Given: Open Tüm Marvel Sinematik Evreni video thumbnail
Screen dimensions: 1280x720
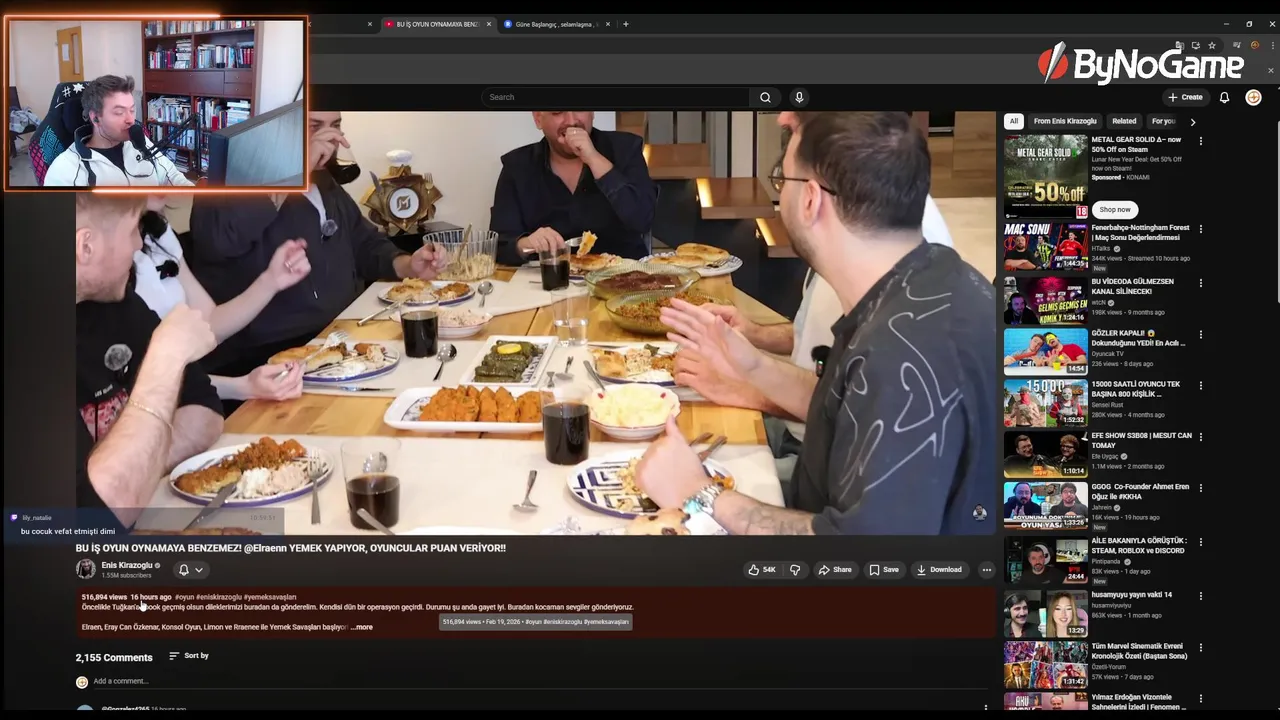Looking at the screenshot, I should click(x=1046, y=664).
